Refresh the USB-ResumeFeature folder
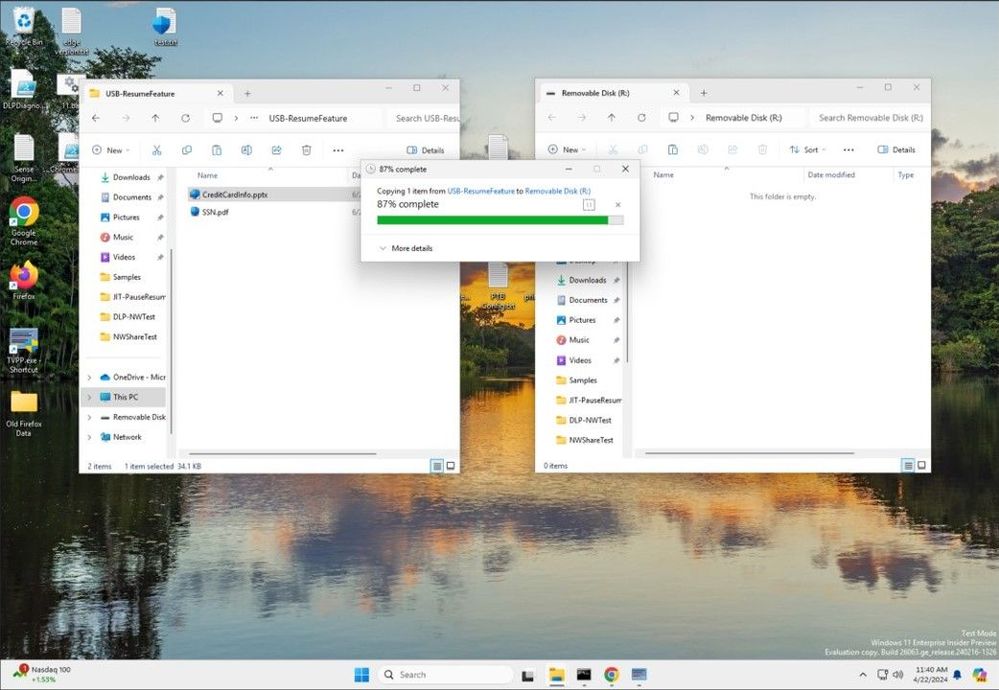Viewport: 999px width, 690px height. tap(185, 118)
